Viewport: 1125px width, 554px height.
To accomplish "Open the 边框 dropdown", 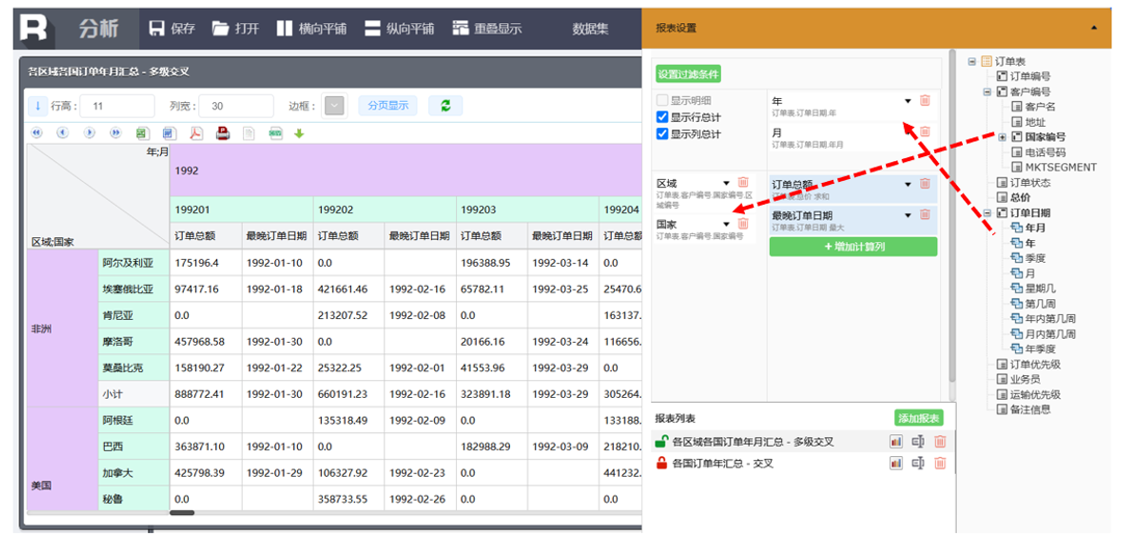I will tap(334, 106).
